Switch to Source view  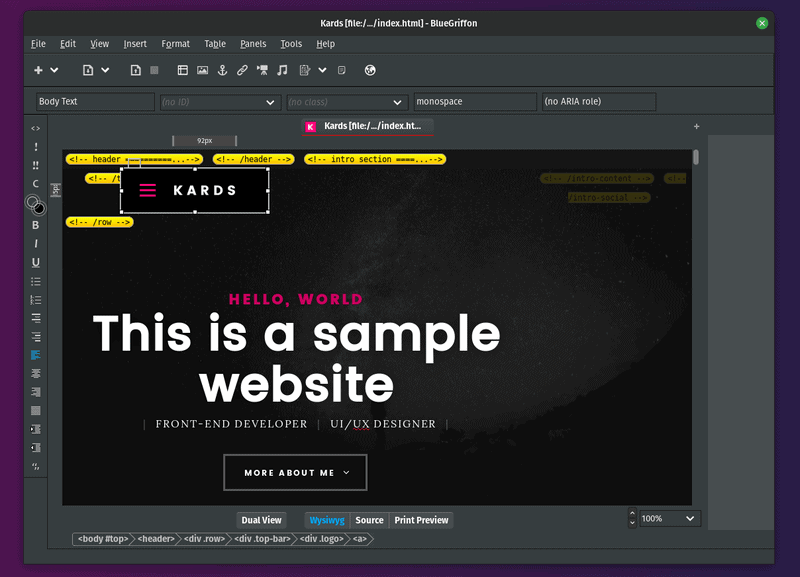pyautogui.click(x=369, y=520)
